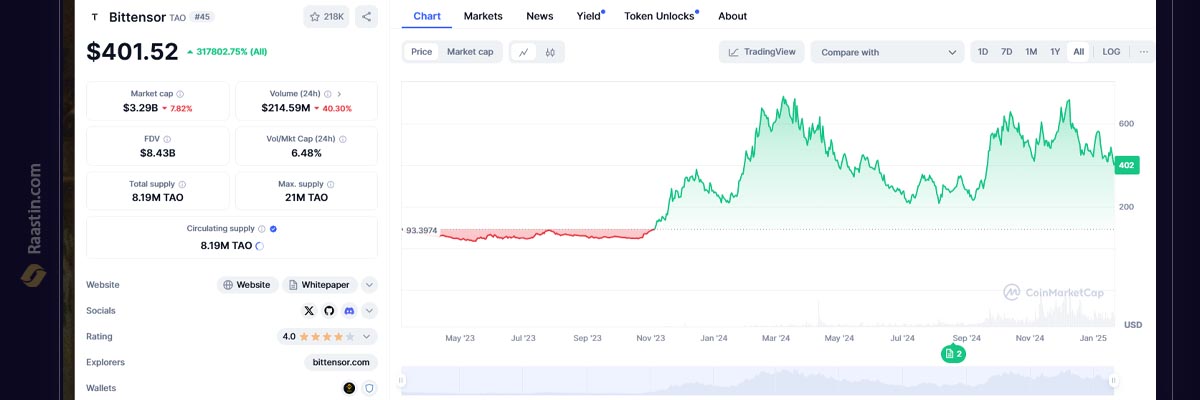
Task: Click the Bittensor T logo icon
Action: point(95,17)
